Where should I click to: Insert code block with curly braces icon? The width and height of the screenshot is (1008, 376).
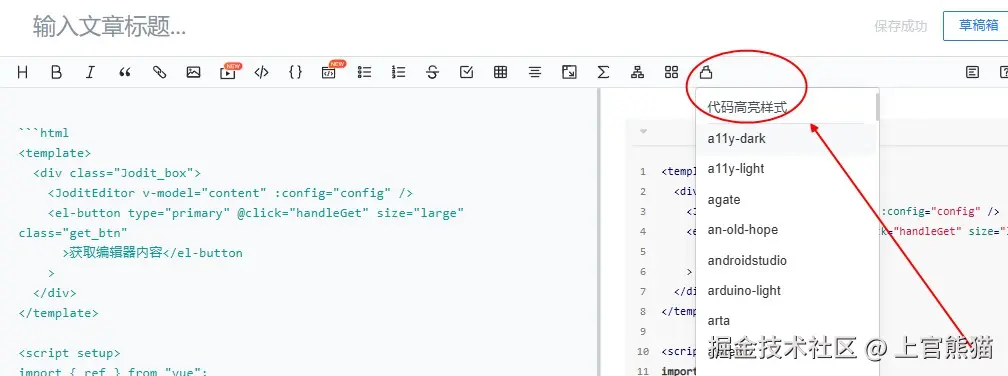tap(296, 73)
